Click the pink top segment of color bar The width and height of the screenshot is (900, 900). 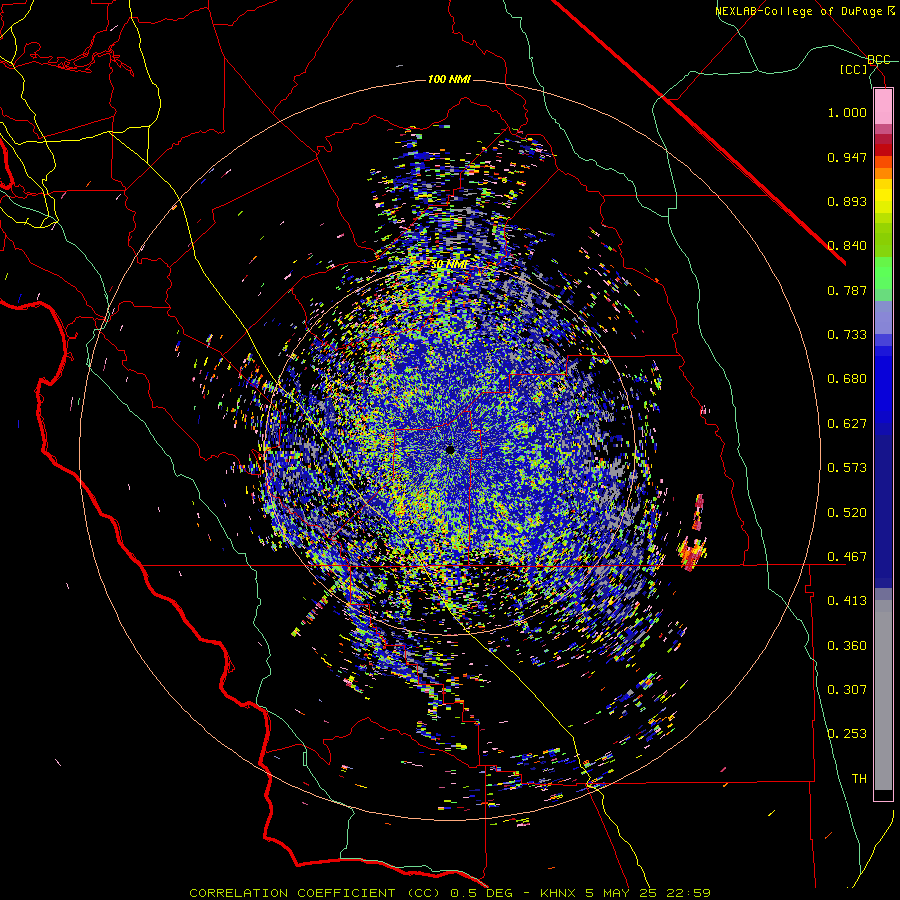[x=883, y=106]
